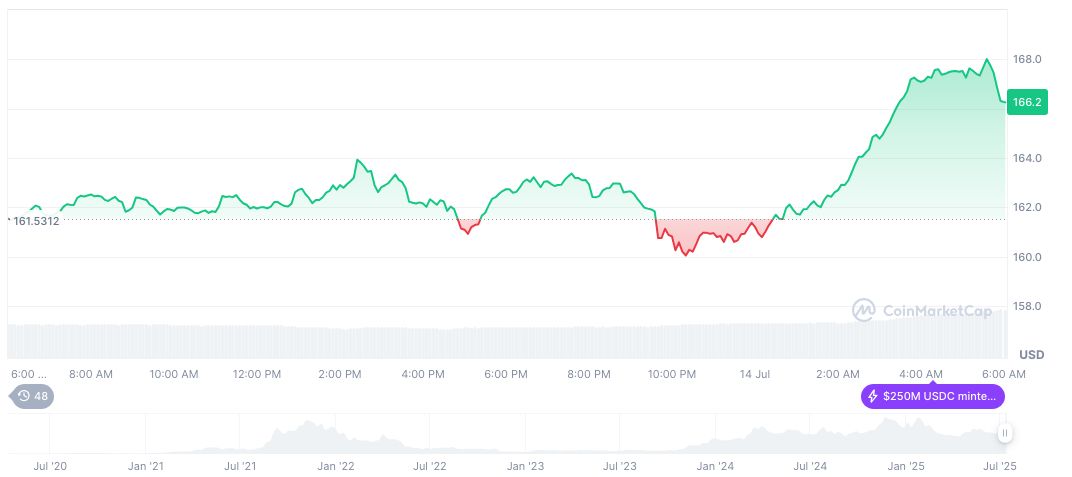This screenshot has height=477, width=1072.
Task: Click the 161.5312 opening price label
Action: coord(35,220)
